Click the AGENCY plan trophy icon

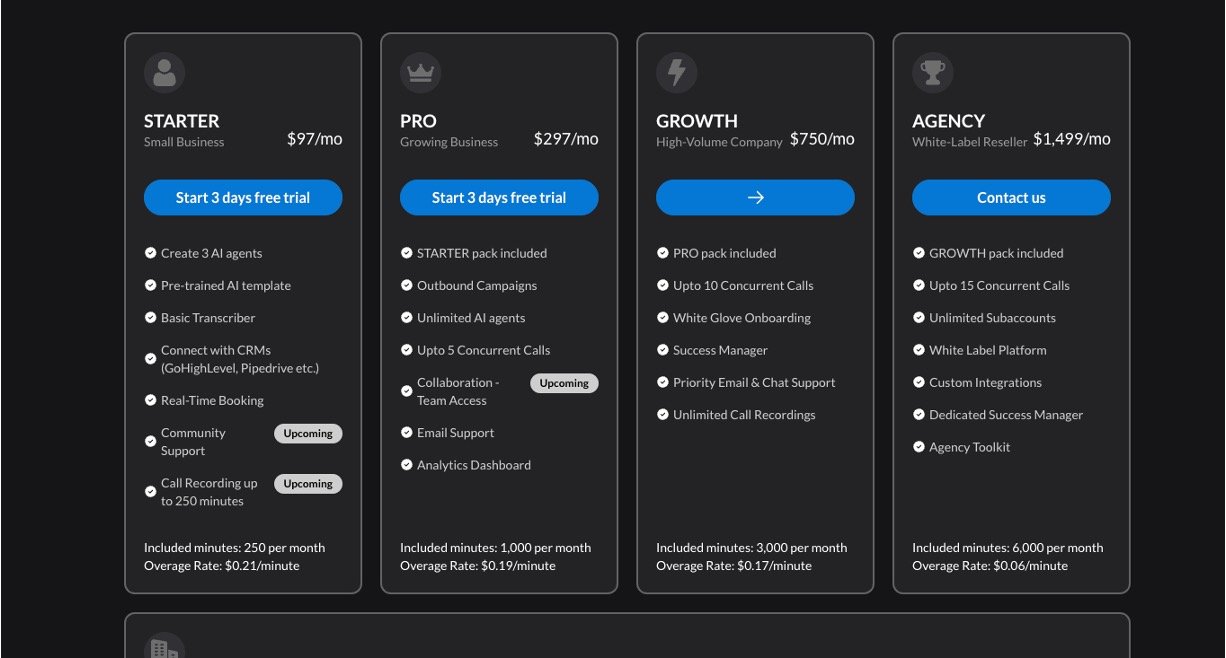tap(933, 73)
